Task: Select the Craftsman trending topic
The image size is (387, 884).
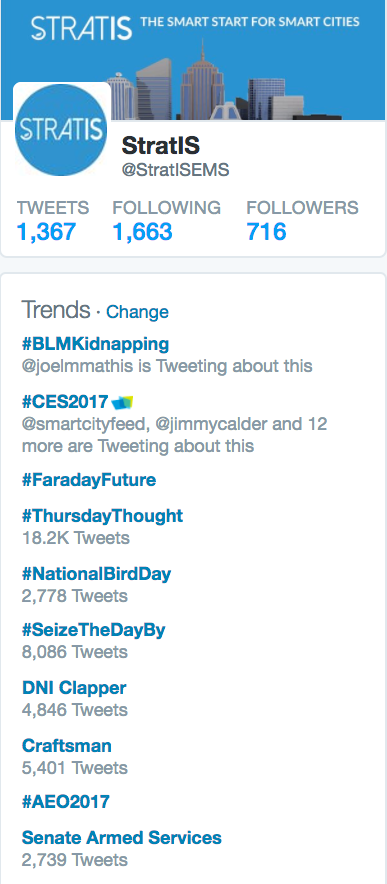Action: point(67,746)
